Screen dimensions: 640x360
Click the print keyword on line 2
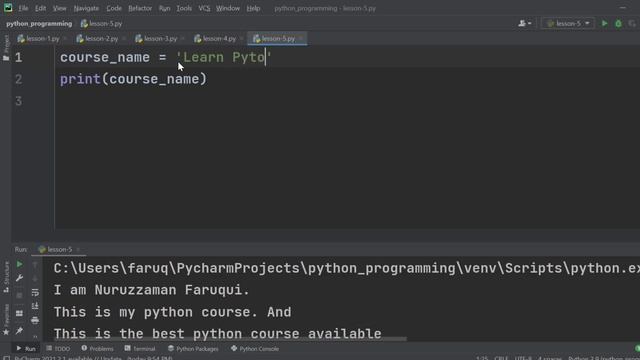80,79
